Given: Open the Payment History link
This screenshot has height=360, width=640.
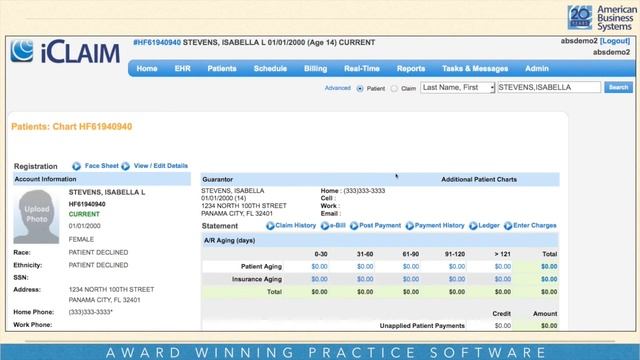Looking at the screenshot, I should pyautogui.click(x=440, y=225).
